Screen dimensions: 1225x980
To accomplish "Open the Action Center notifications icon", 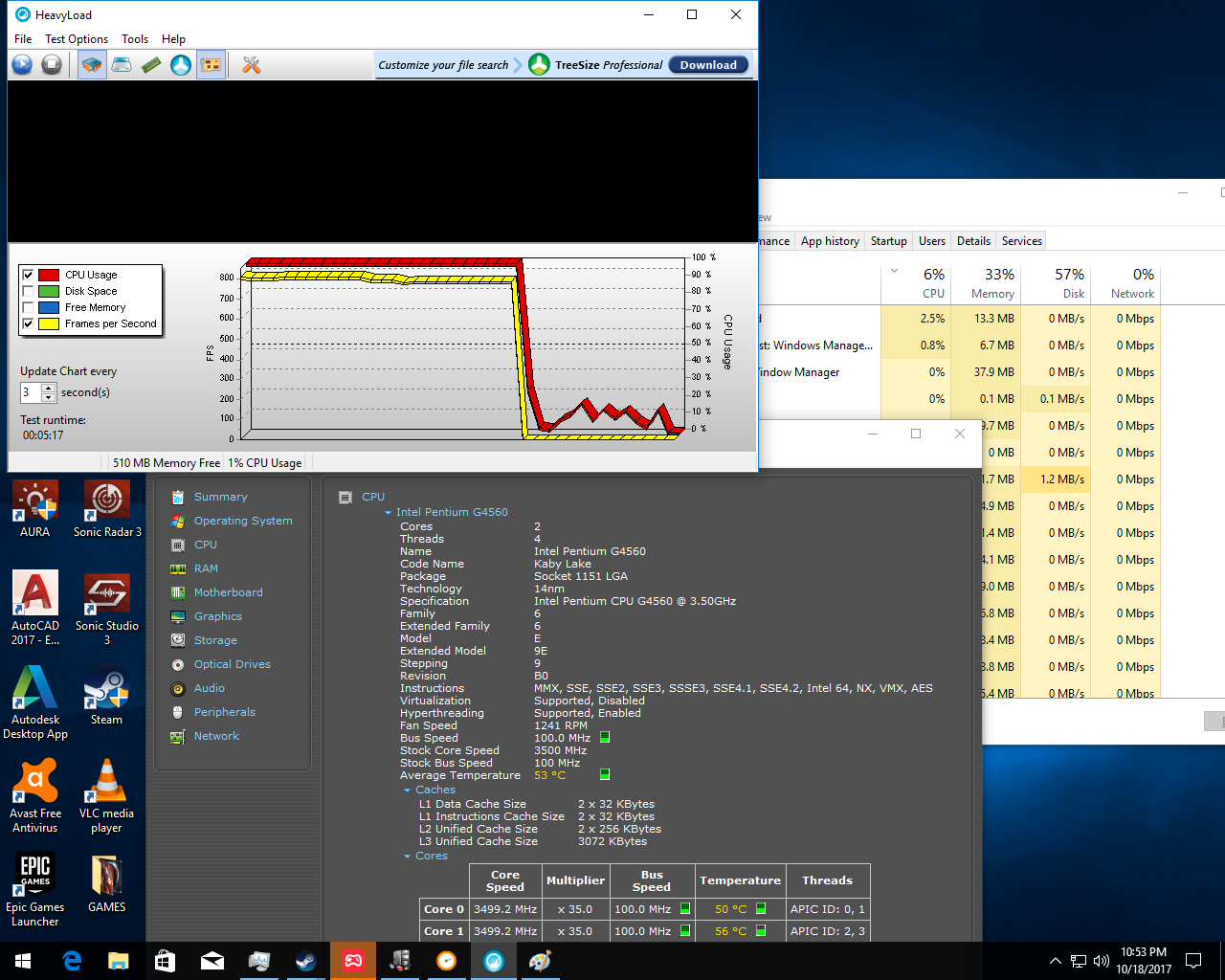I will pos(1193,961).
